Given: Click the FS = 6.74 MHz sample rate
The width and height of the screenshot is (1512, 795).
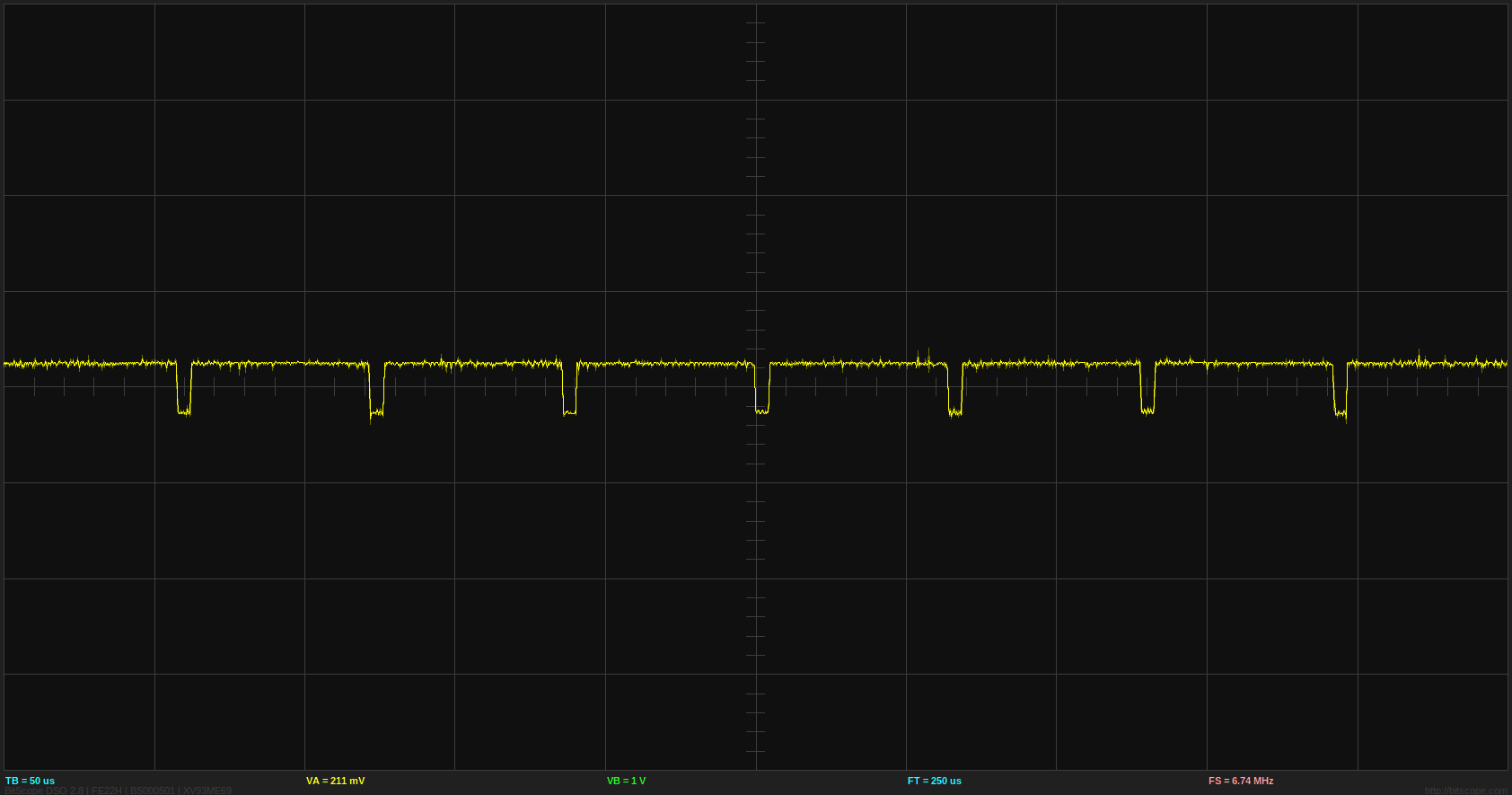Looking at the screenshot, I should (1240, 781).
